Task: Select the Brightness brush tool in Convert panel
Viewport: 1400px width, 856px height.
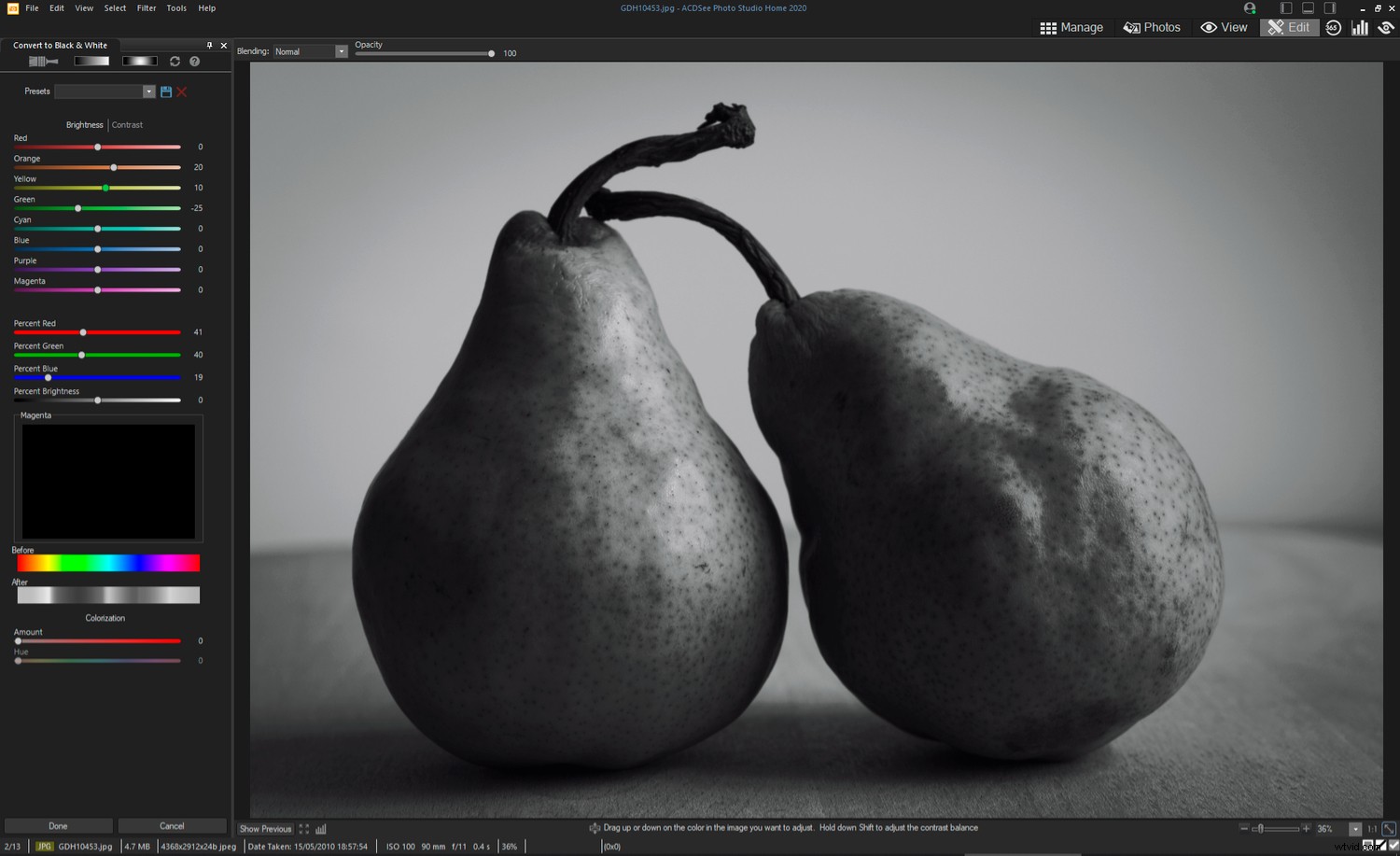Action: (43, 61)
